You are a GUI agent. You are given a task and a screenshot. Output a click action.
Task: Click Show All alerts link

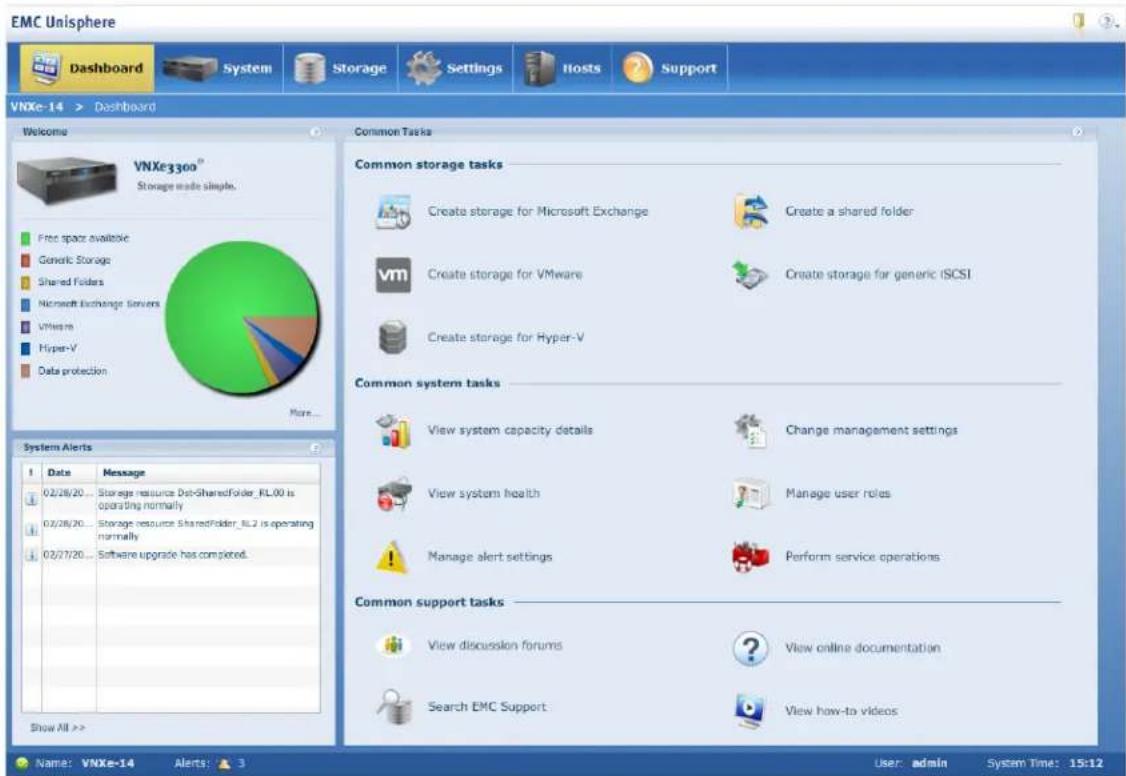tap(57, 728)
